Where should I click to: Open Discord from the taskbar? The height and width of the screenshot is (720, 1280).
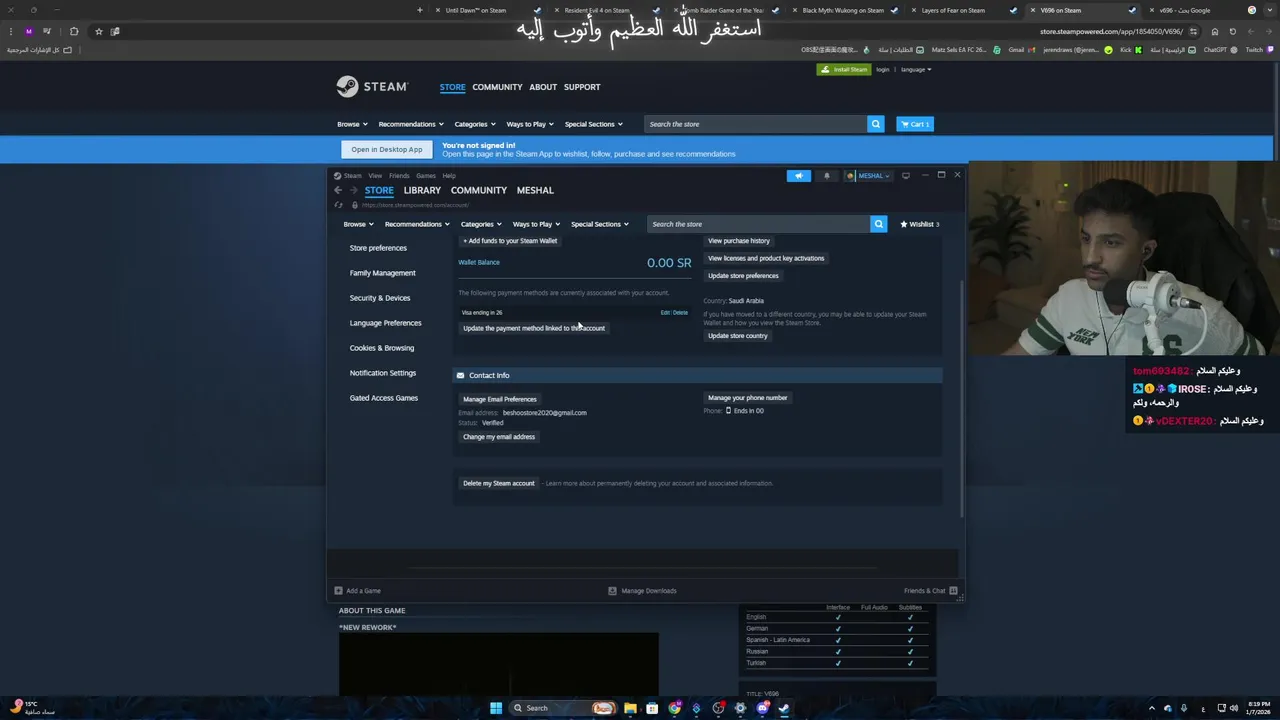[x=762, y=708]
